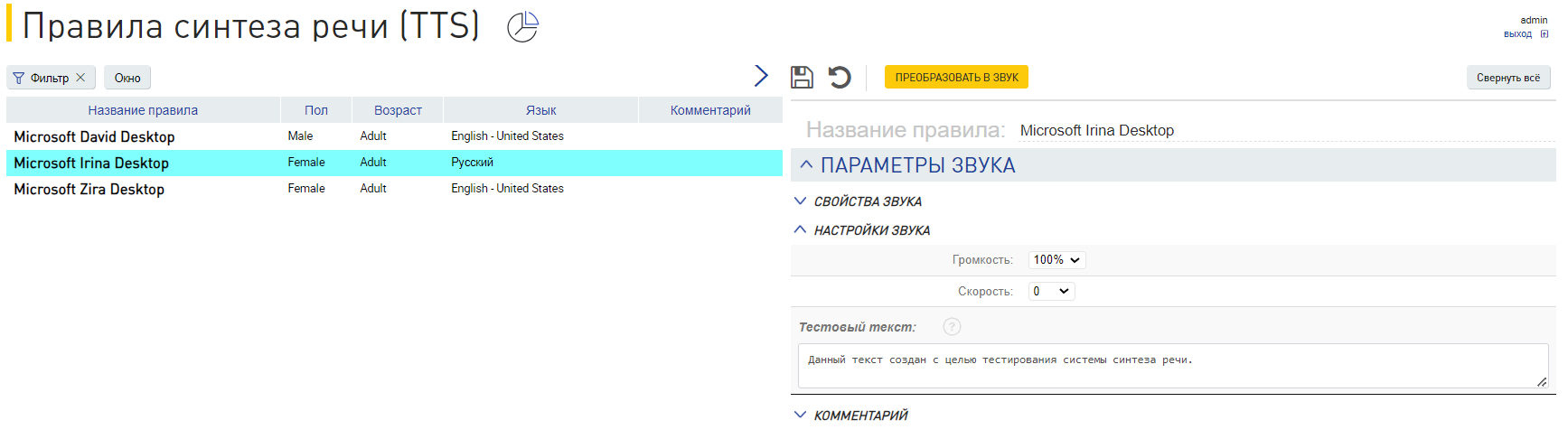
Task: Sort by Пол column header
Action: click(316, 110)
